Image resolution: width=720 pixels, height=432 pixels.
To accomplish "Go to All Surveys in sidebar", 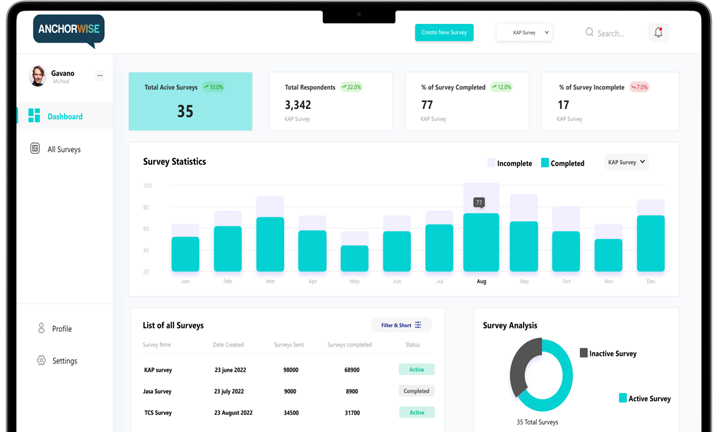I will coord(64,149).
